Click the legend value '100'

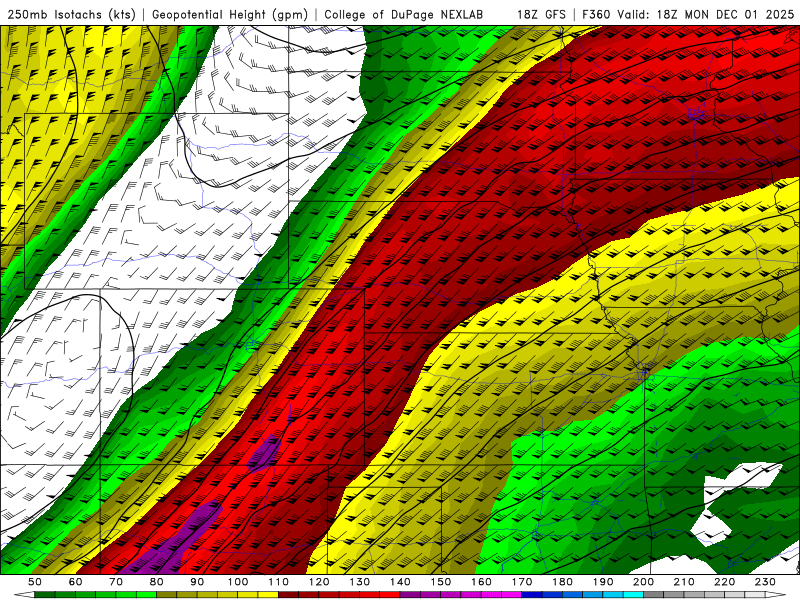click(x=238, y=582)
